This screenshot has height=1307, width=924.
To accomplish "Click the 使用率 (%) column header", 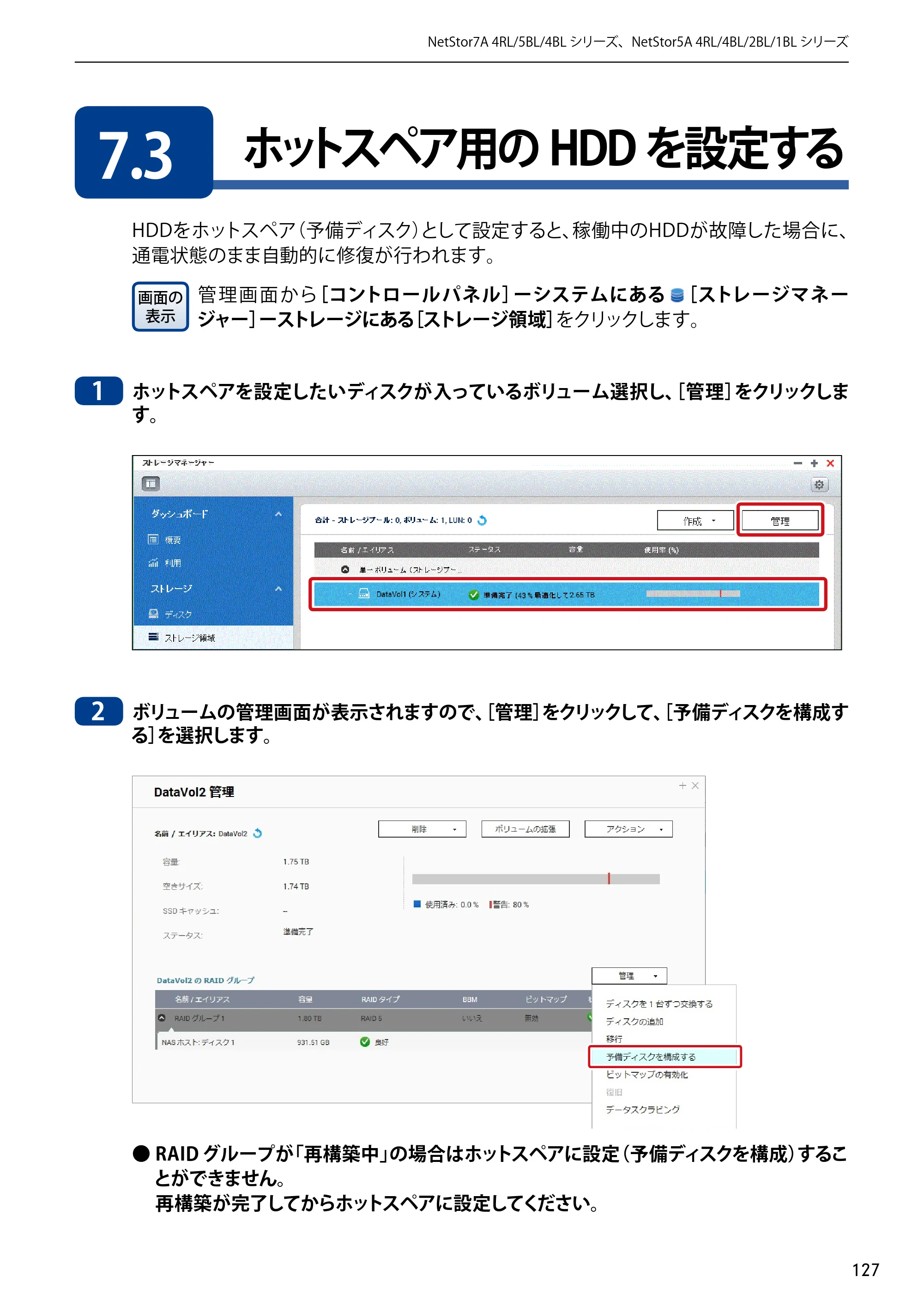I will [661, 550].
